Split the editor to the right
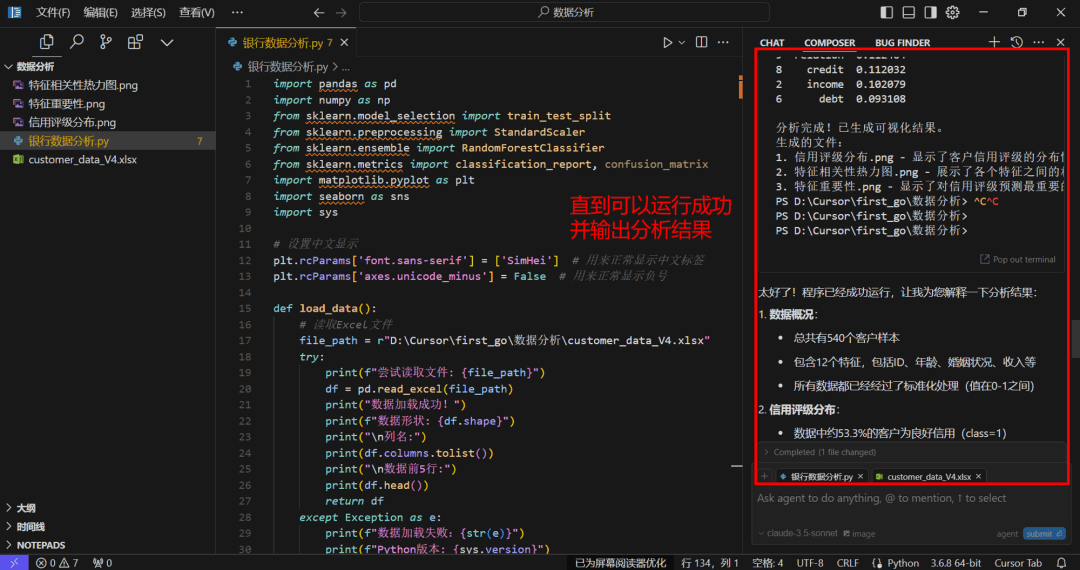Image resolution: width=1080 pixels, height=570 pixels. [x=701, y=43]
